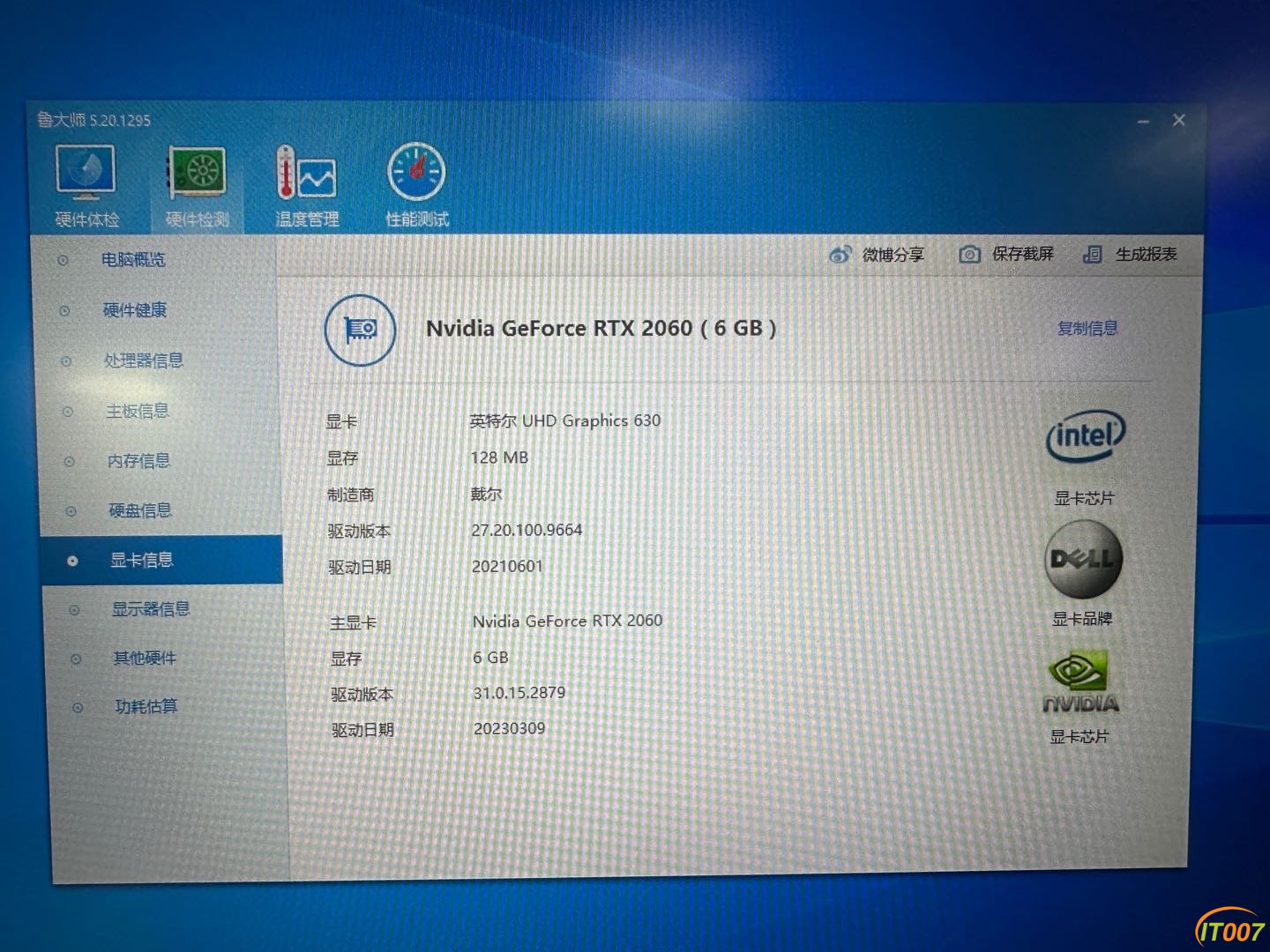This screenshot has height=952, width=1270.
Task: Click the 鲁大师 5.20.1295 window title
Action: click(x=93, y=120)
